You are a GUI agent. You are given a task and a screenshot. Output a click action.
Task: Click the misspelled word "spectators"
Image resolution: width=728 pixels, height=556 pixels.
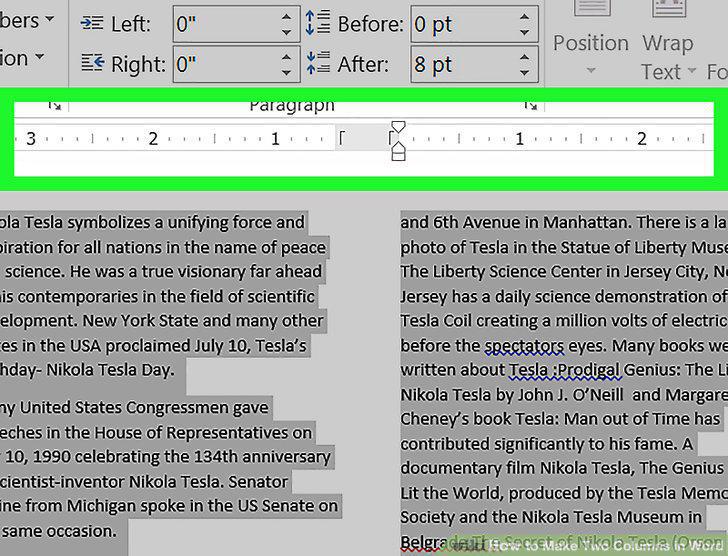524,346
